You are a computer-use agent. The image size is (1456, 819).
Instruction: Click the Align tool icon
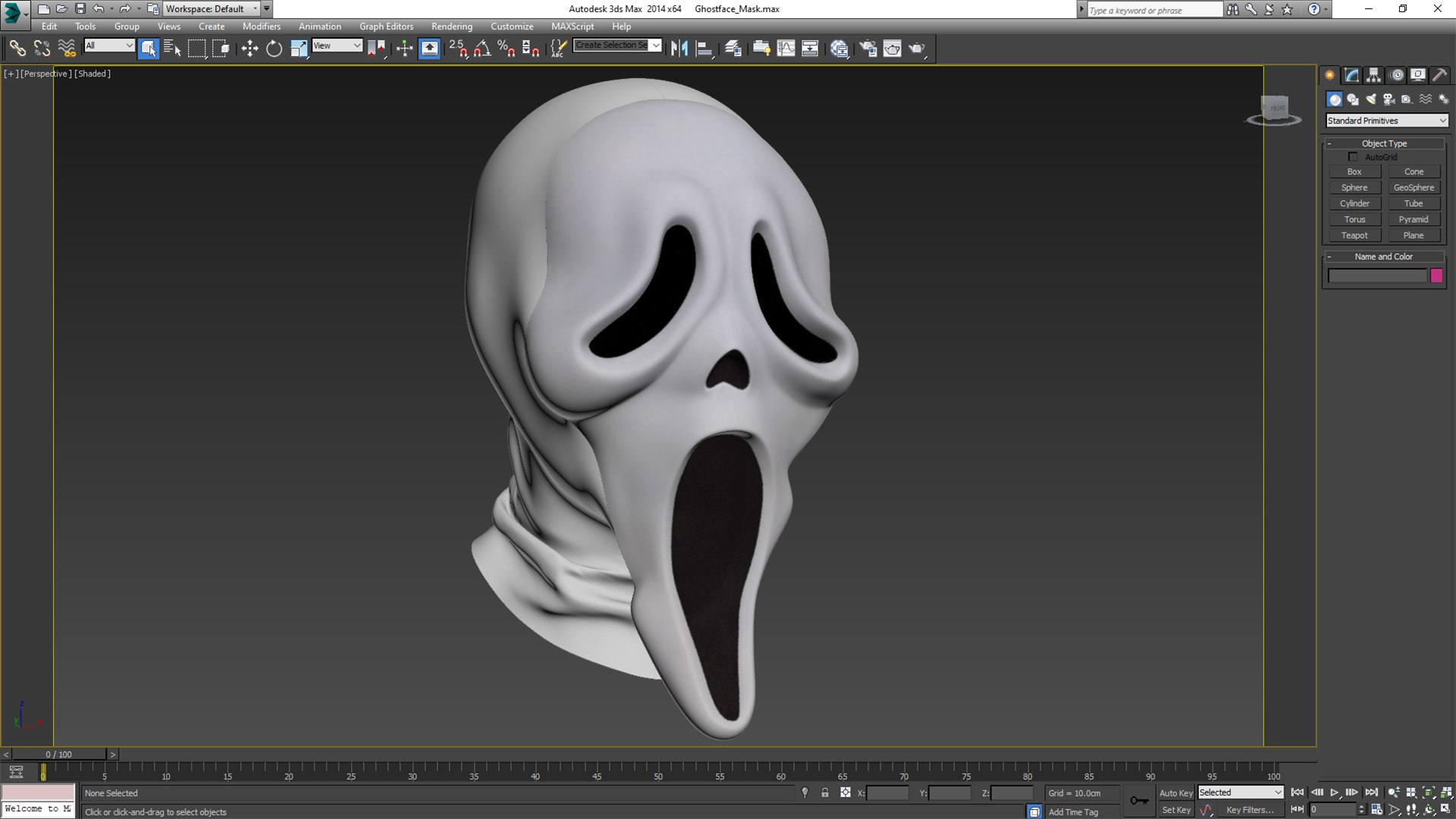pyautogui.click(x=704, y=49)
